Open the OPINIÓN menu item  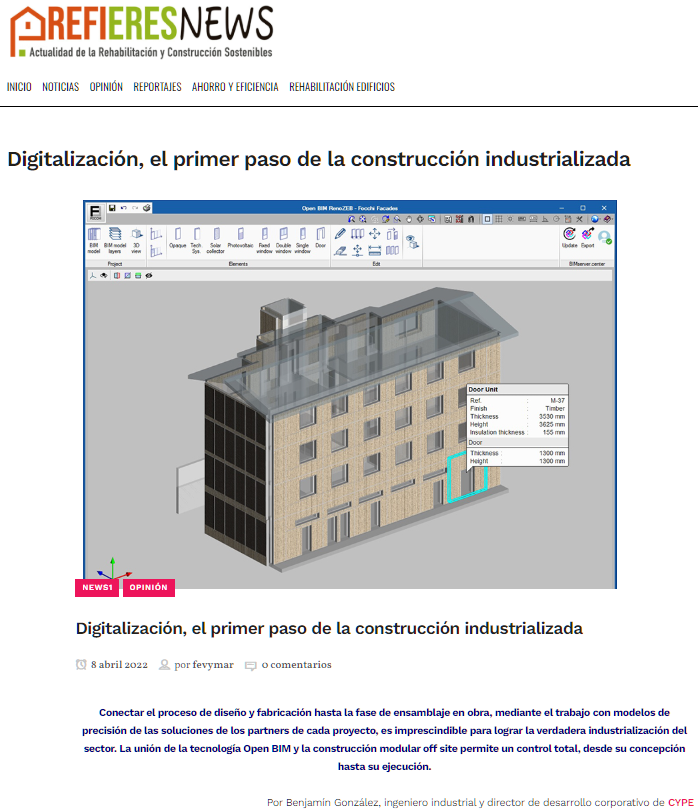point(106,87)
